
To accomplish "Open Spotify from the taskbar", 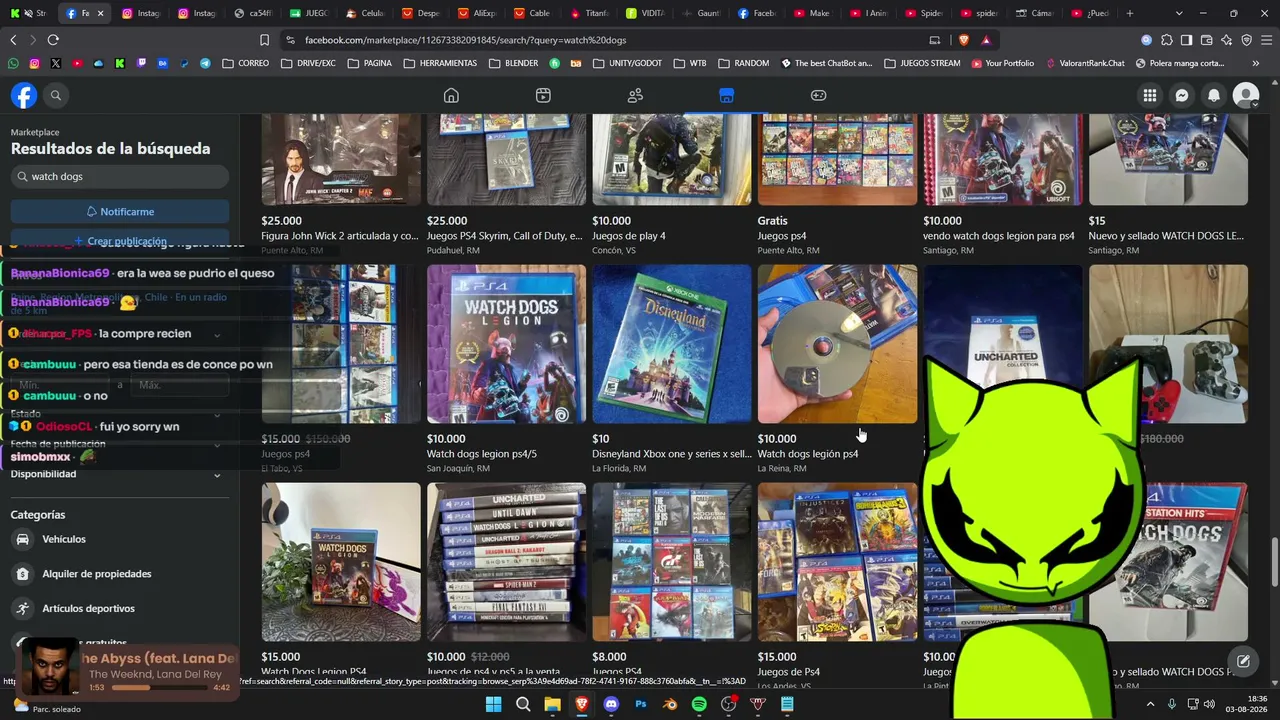I will (x=699, y=704).
